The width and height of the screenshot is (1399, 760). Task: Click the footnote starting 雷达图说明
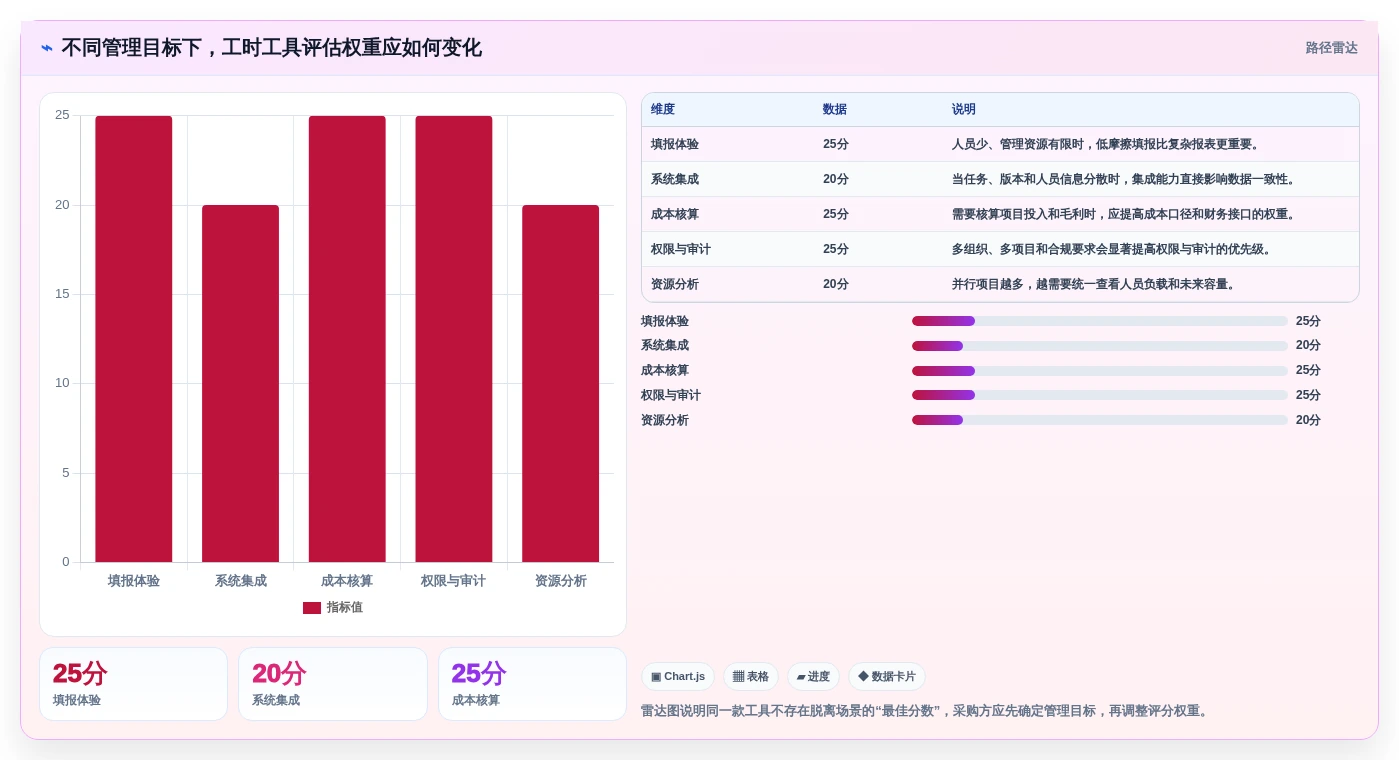point(926,711)
